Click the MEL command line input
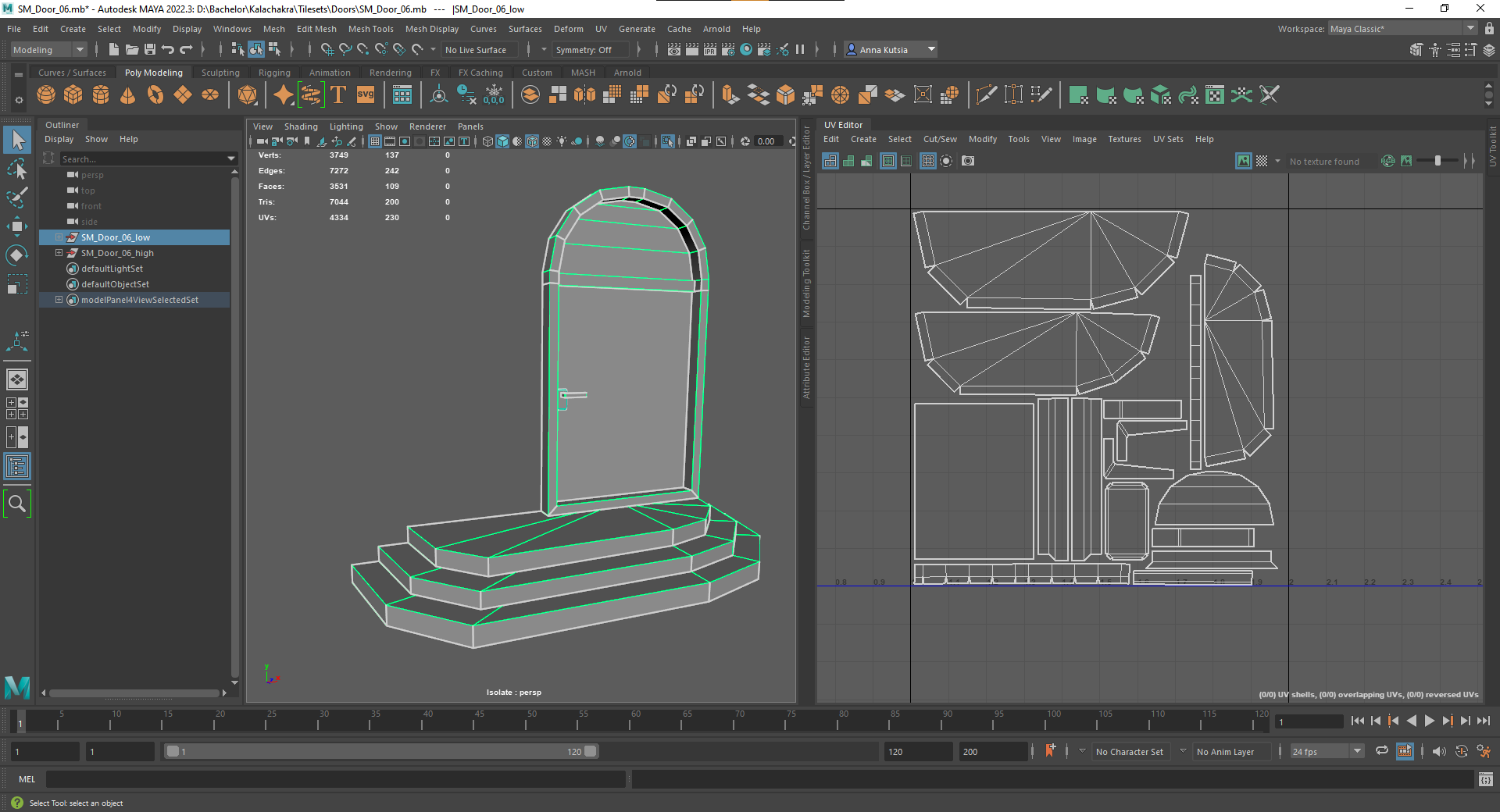 336,778
